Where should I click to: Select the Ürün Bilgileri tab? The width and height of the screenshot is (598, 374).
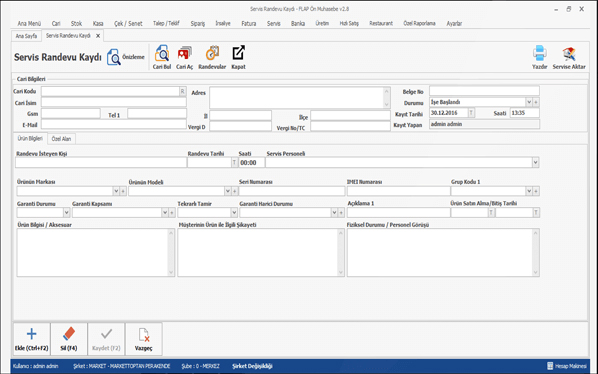[x=30, y=138]
